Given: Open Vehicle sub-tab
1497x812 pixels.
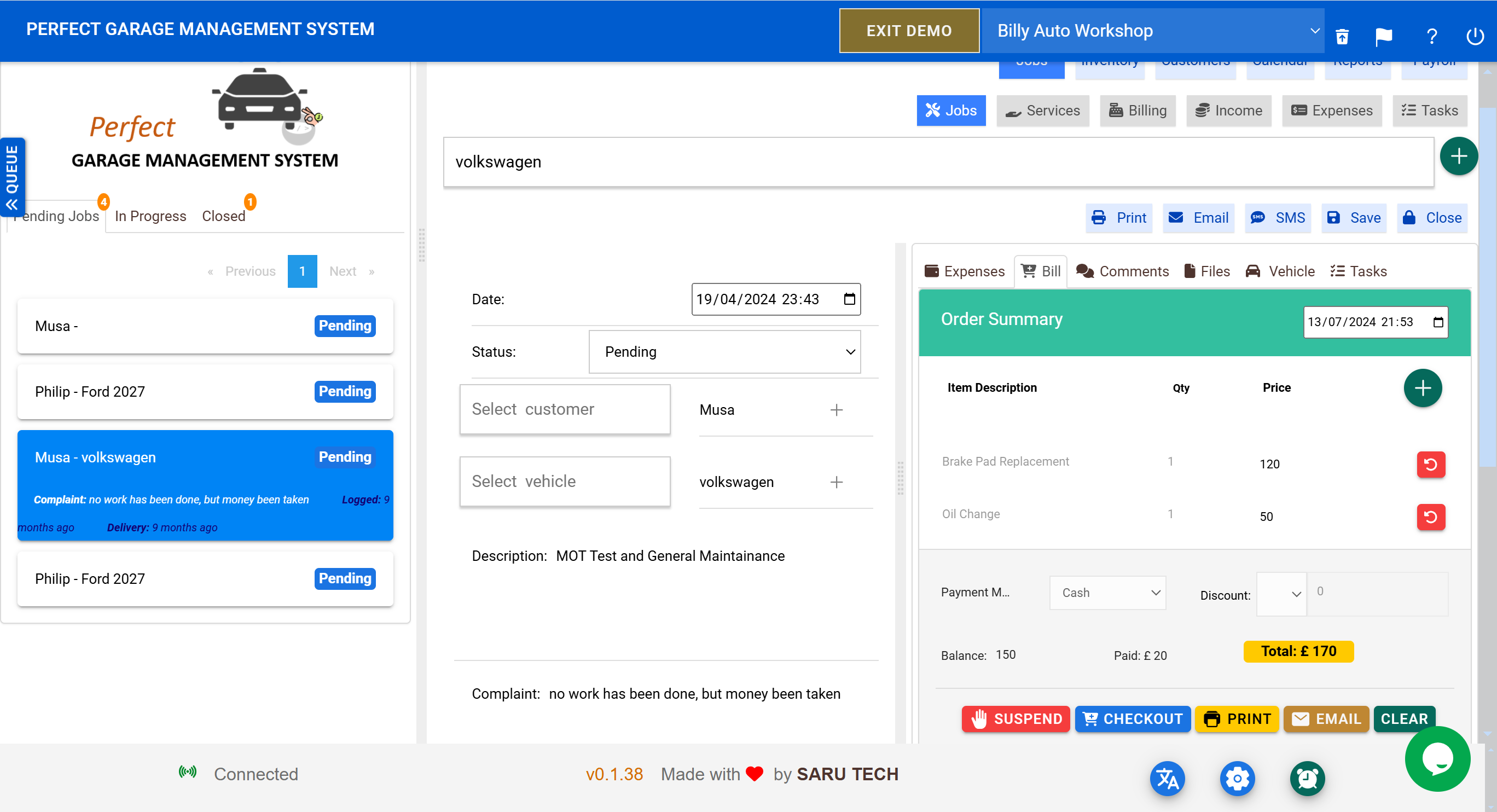Looking at the screenshot, I should (x=1280, y=271).
